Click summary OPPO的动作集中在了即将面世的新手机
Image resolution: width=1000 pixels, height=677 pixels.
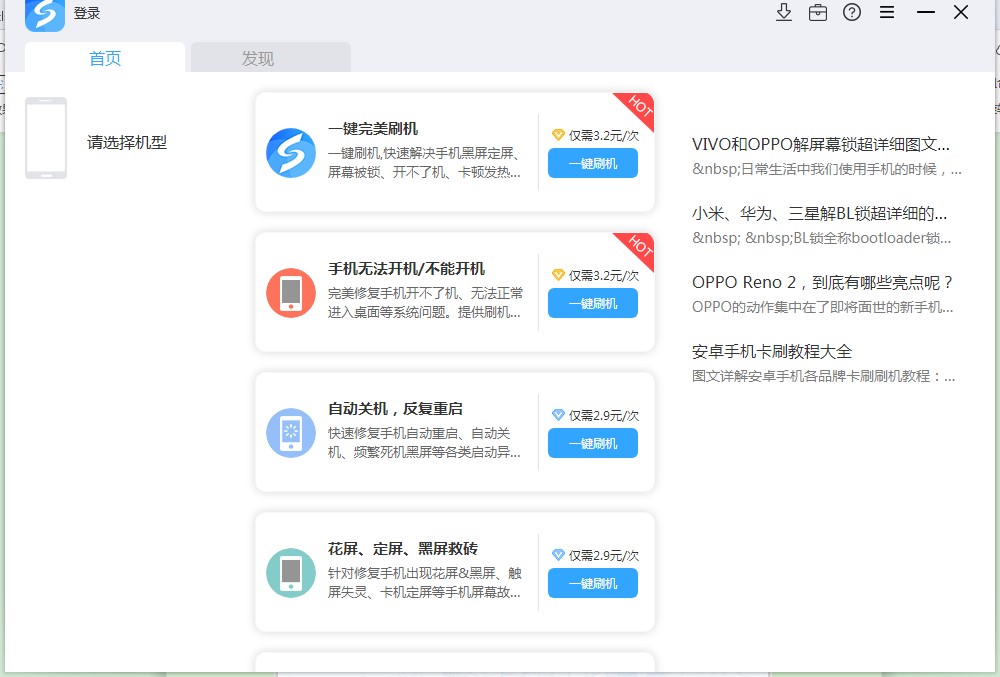tap(823, 307)
